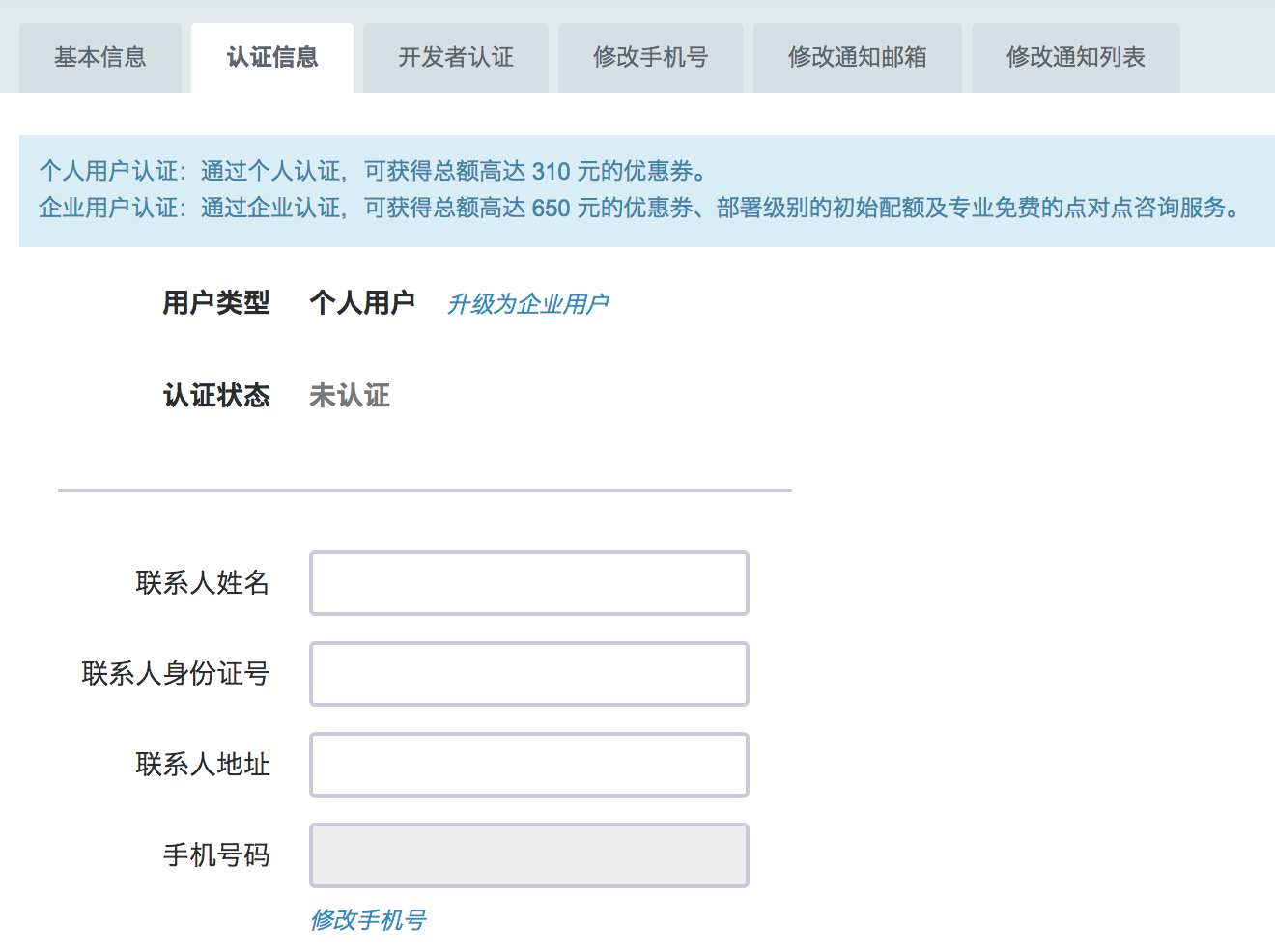Click the 用户类型 field label
The image size is (1275, 952).
point(216,303)
